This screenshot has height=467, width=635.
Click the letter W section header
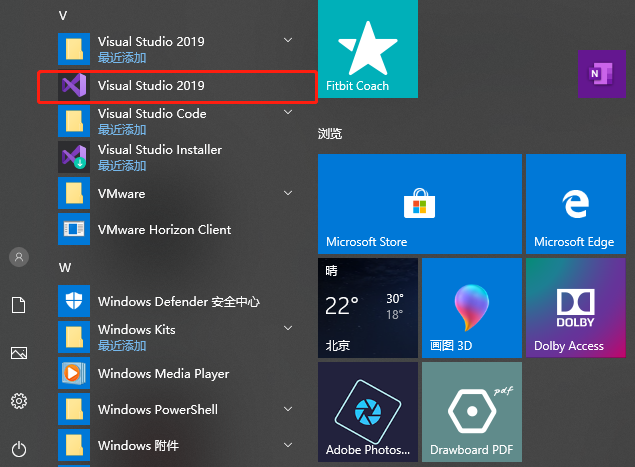(x=65, y=268)
